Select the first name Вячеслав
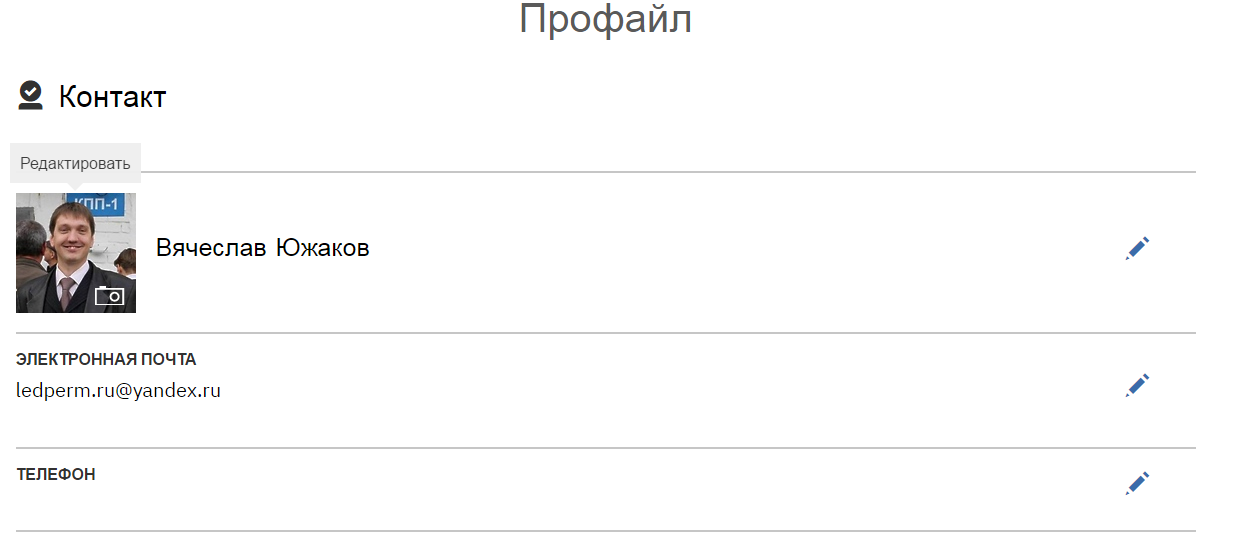This screenshot has height=544, width=1233. click(209, 248)
